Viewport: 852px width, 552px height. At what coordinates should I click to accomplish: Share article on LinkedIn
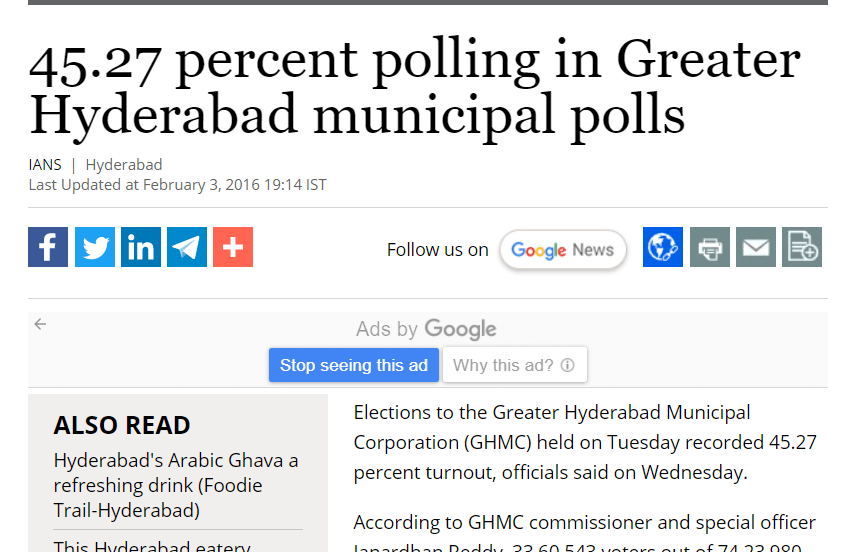tap(141, 247)
